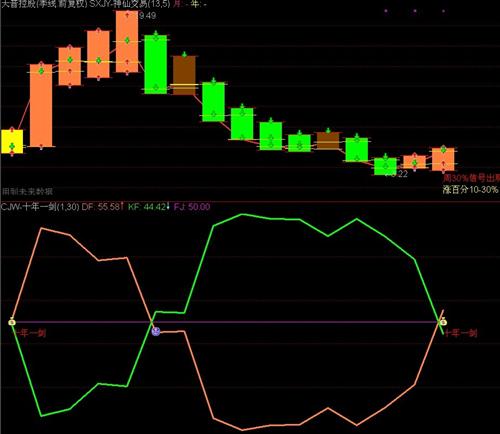This screenshot has height=434, width=500.
Task: Click the right red '十年一剑' label
Action: pos(461,333)
